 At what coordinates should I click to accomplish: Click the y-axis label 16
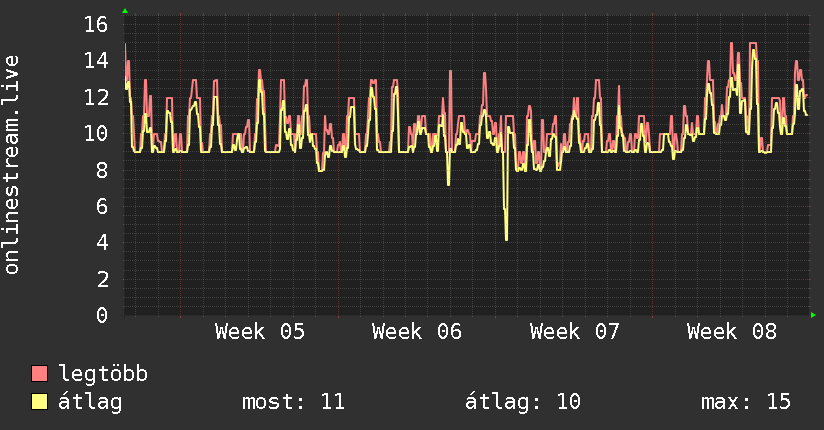point(96,24)
